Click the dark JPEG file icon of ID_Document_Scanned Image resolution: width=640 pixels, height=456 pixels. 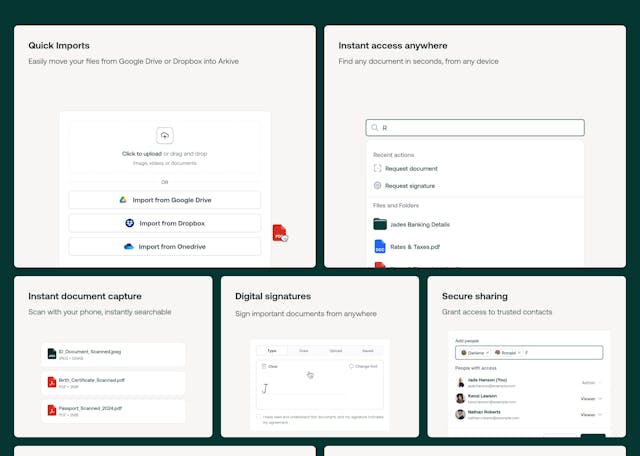[x=52, y=354]
